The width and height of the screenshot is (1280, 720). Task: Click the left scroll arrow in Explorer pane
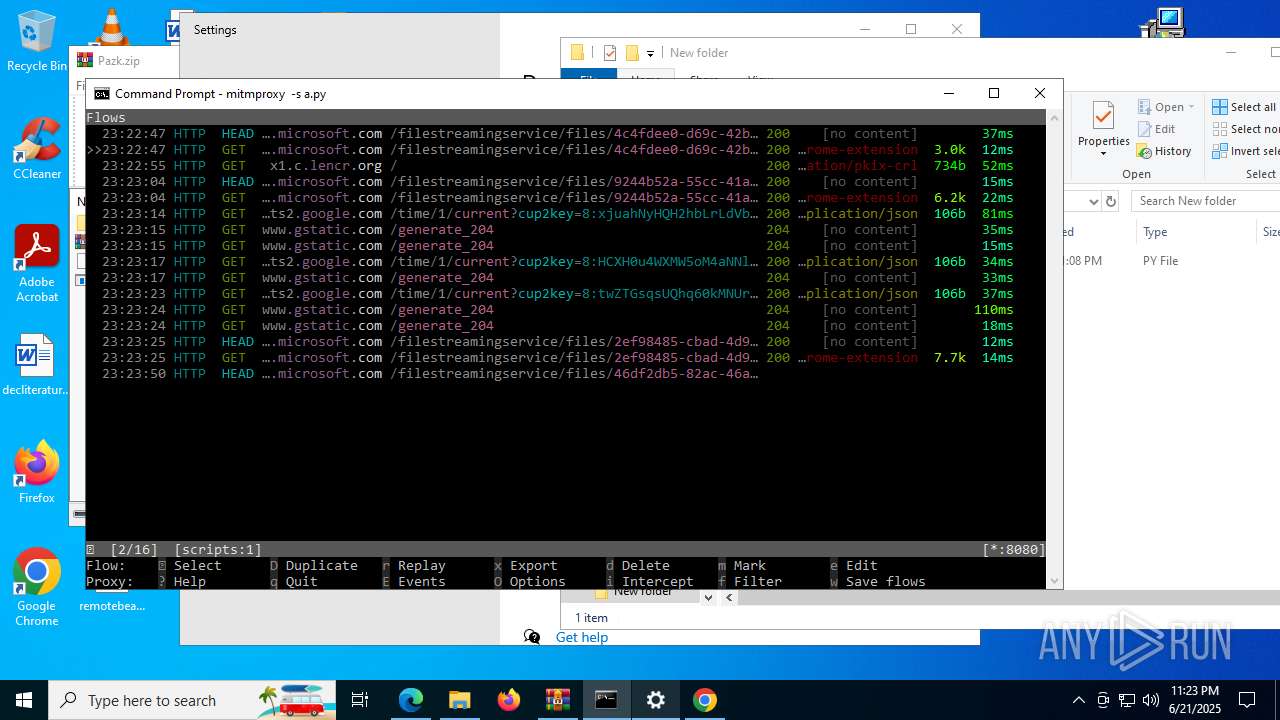pos(729,597)
